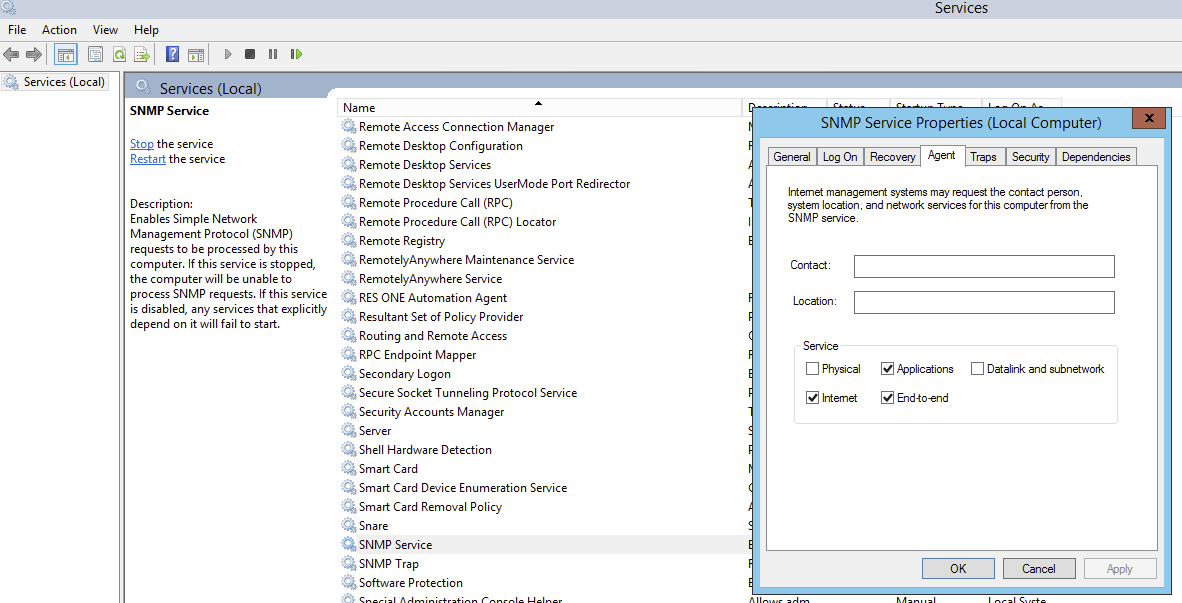Toggle the Datalink and subnetwork checkbox

tap(978, 369)
